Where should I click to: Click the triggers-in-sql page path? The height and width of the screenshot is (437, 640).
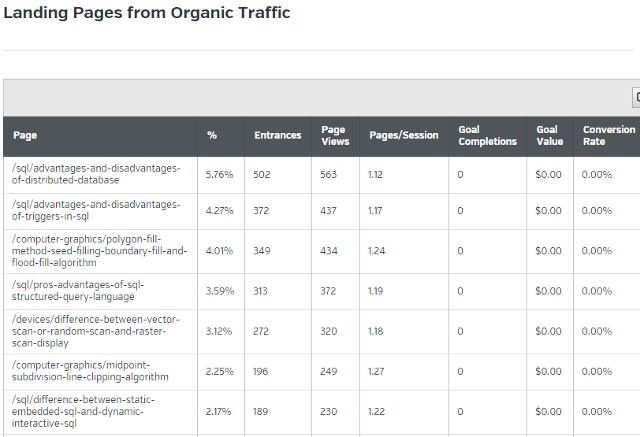click(96, 210)
